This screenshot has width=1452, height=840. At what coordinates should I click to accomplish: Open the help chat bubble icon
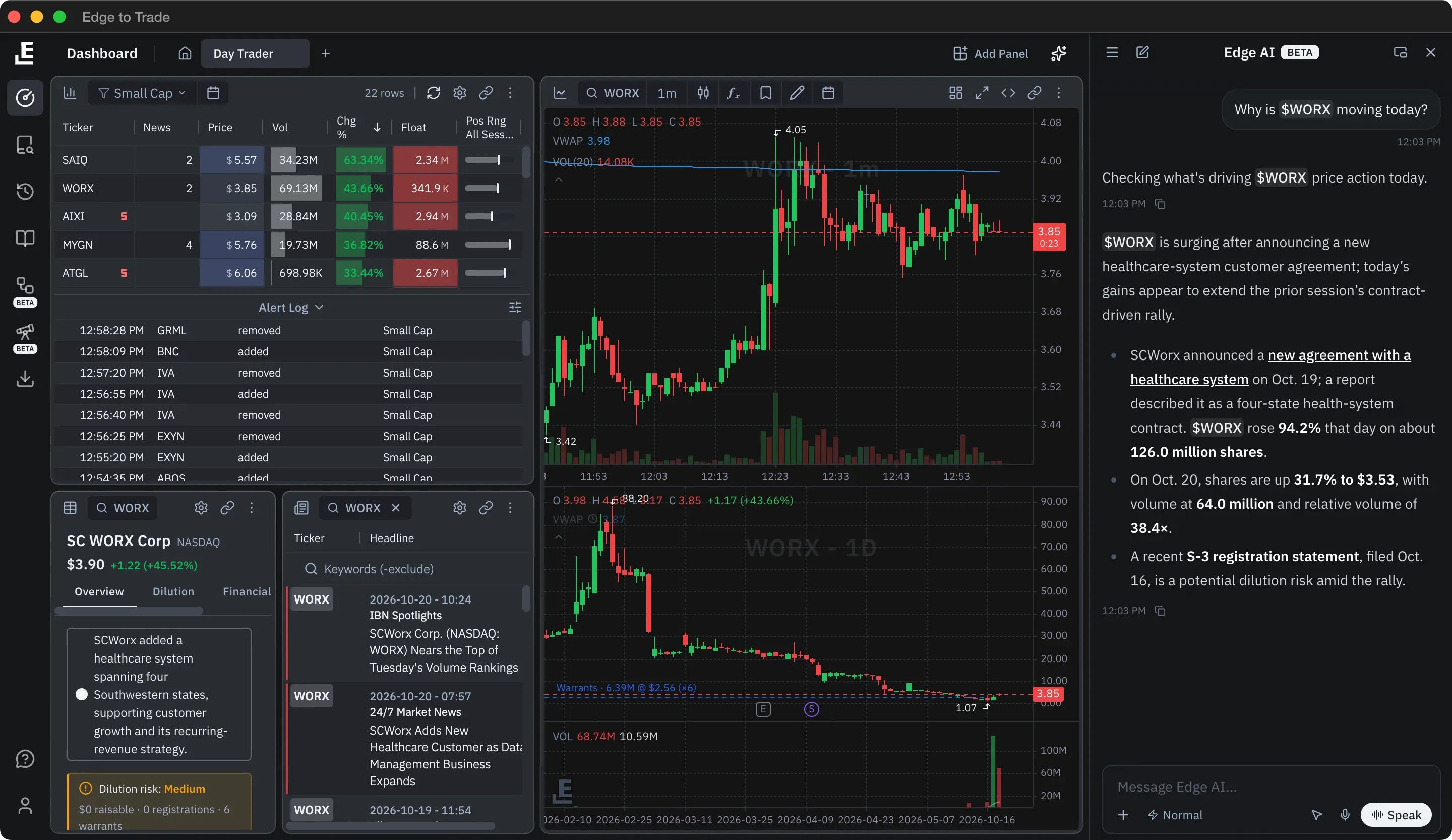pyautogui.click(x=25, y=759)
